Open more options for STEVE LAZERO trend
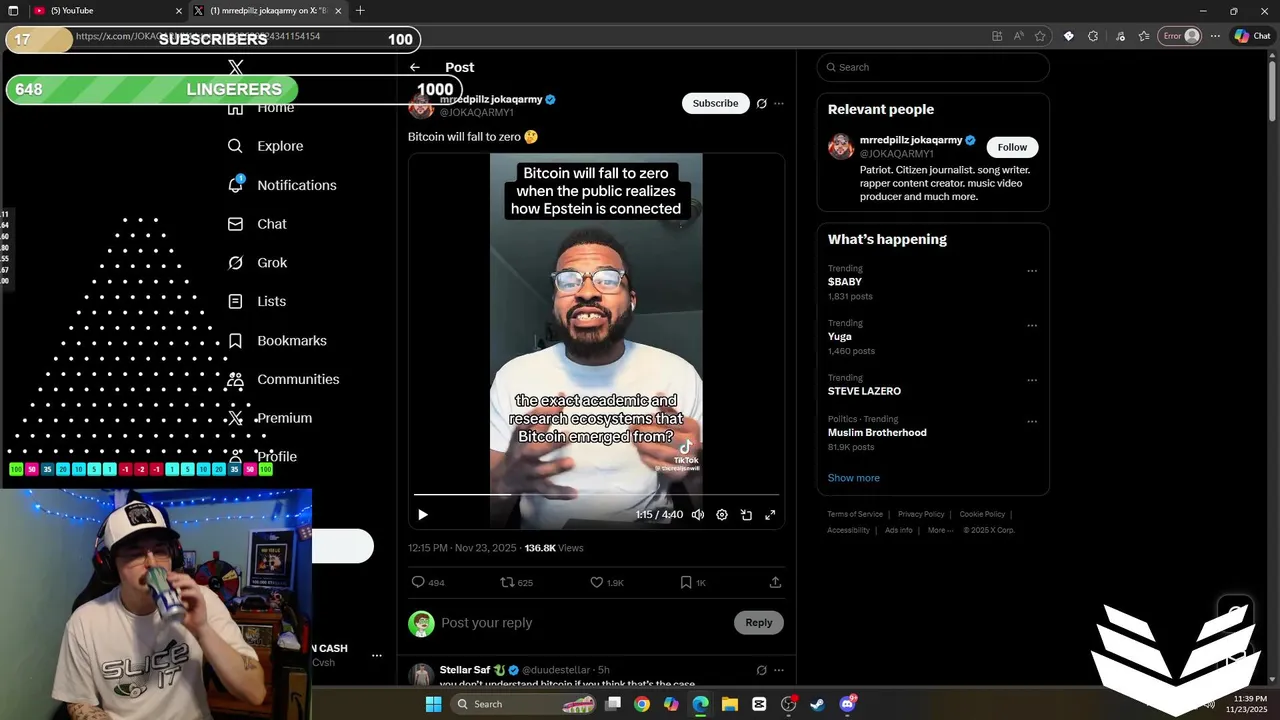This screenshot has height=720, width=1280. tap(1032, 381)
